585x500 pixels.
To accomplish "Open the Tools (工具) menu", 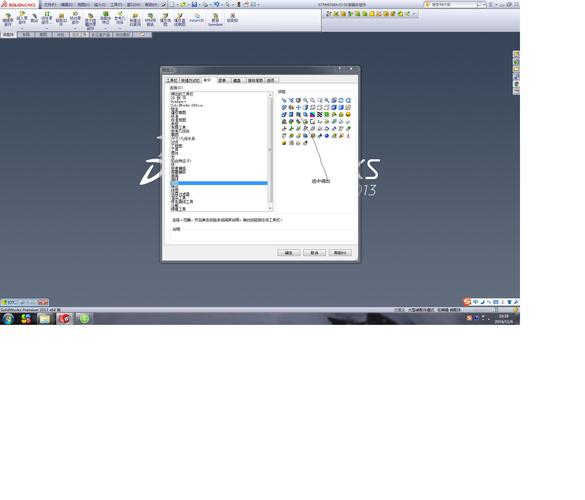I will click(x=116, y=4).
